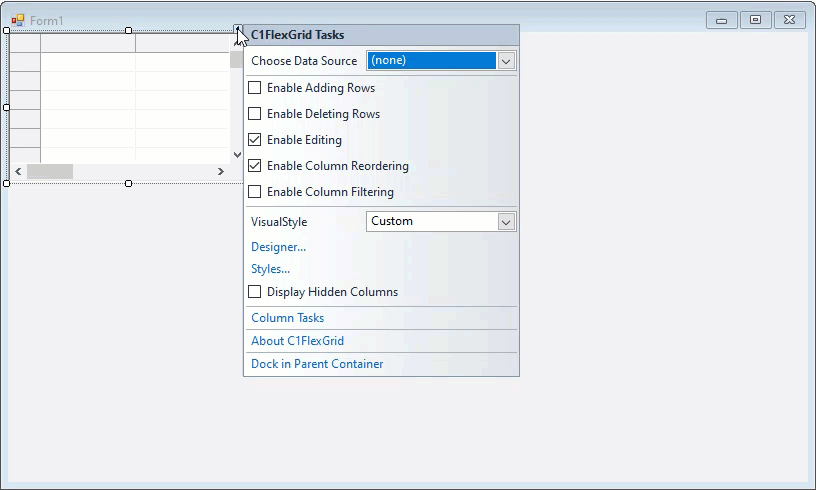
Task: Click the grid's left scroll arrow
Action: (18, 172)
